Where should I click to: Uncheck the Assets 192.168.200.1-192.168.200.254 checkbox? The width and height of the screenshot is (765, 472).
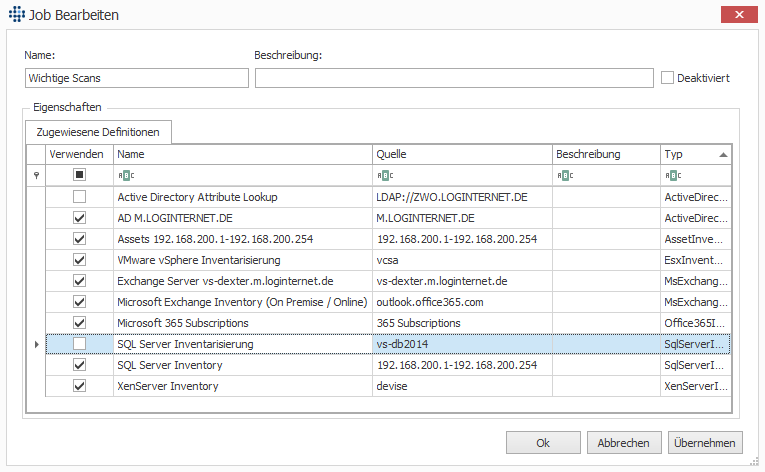79,239
